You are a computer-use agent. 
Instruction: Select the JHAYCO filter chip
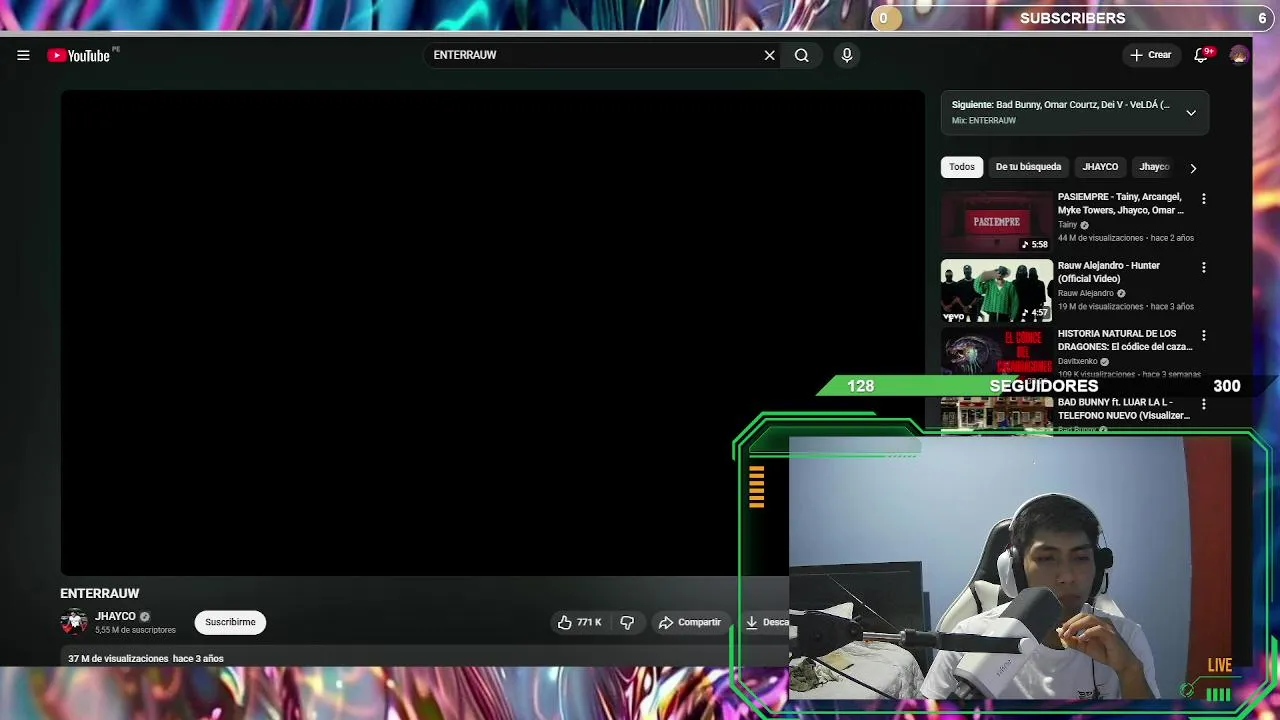click(1100, 167)
